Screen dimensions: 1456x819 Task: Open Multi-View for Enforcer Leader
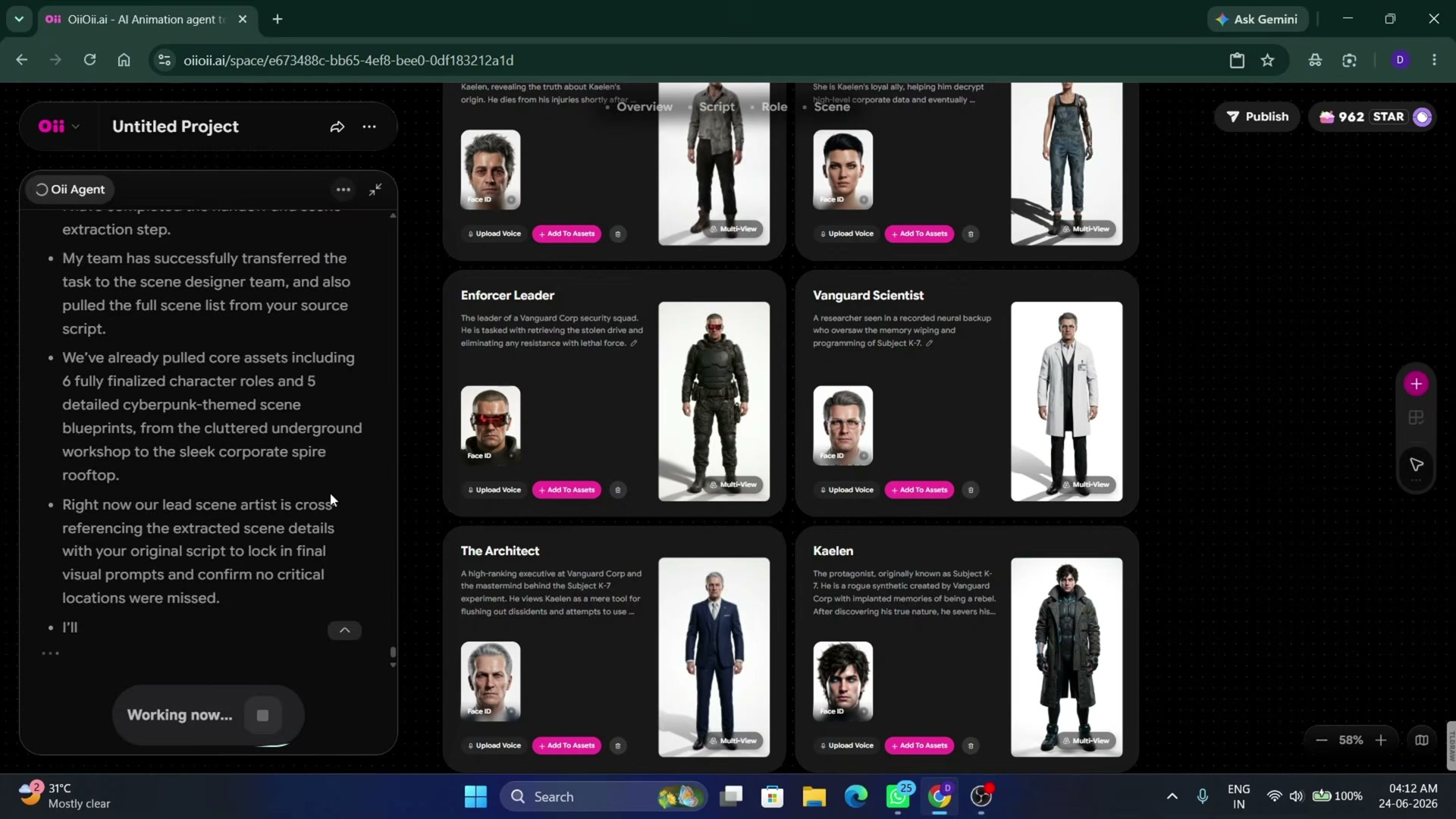coord(733,485)
